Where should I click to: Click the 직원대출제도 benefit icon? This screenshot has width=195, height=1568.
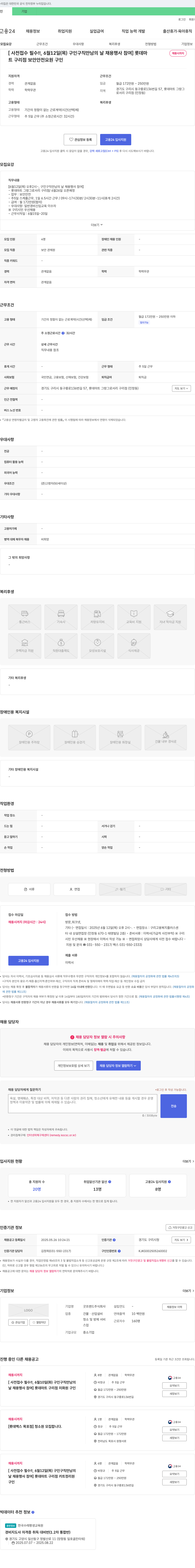click(61, 646)
